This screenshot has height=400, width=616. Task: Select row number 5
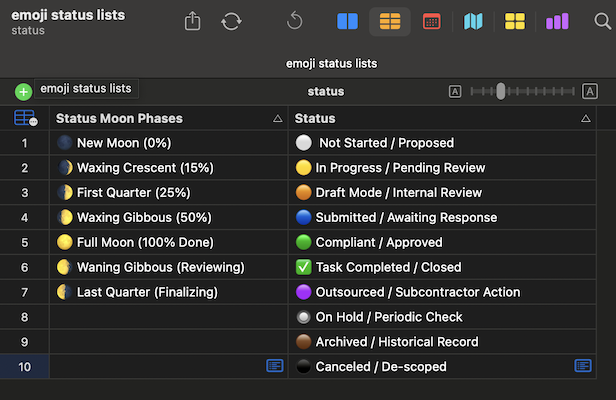tap(24, 242)
